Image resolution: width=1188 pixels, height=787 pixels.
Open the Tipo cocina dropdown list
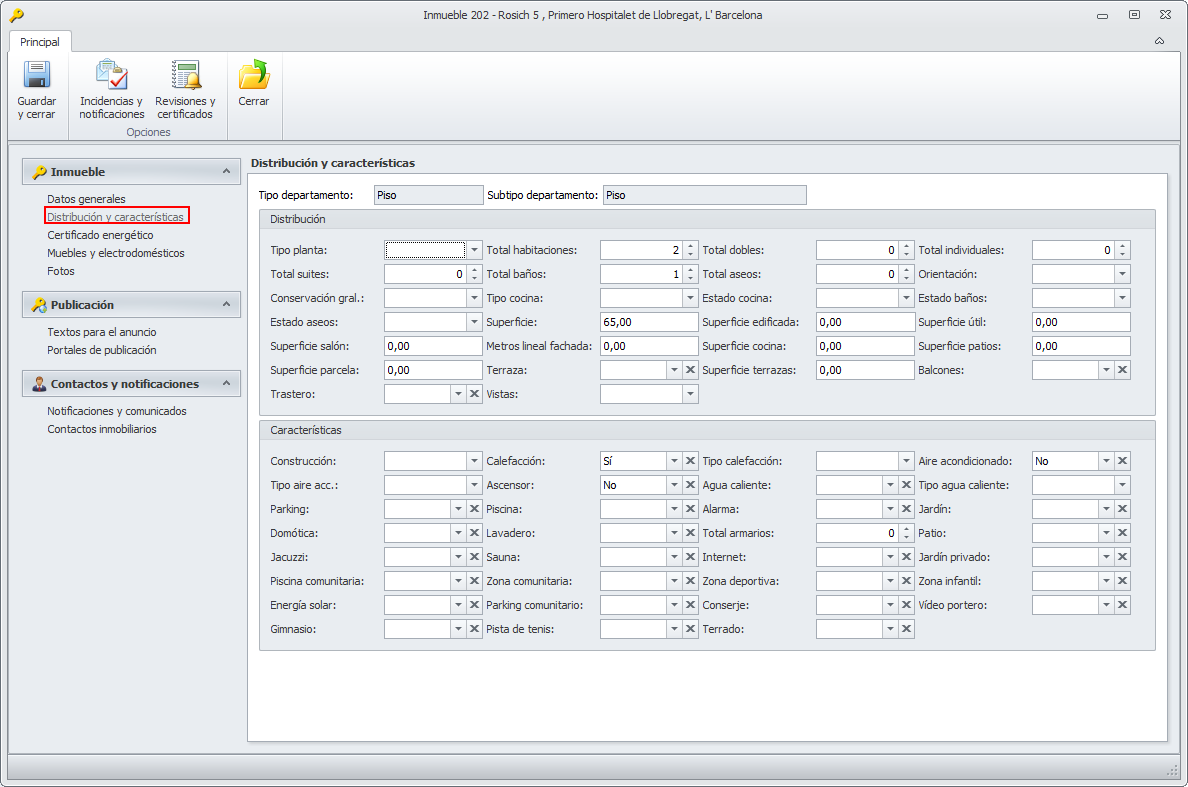pyautogui.click(x=690, y=298)
